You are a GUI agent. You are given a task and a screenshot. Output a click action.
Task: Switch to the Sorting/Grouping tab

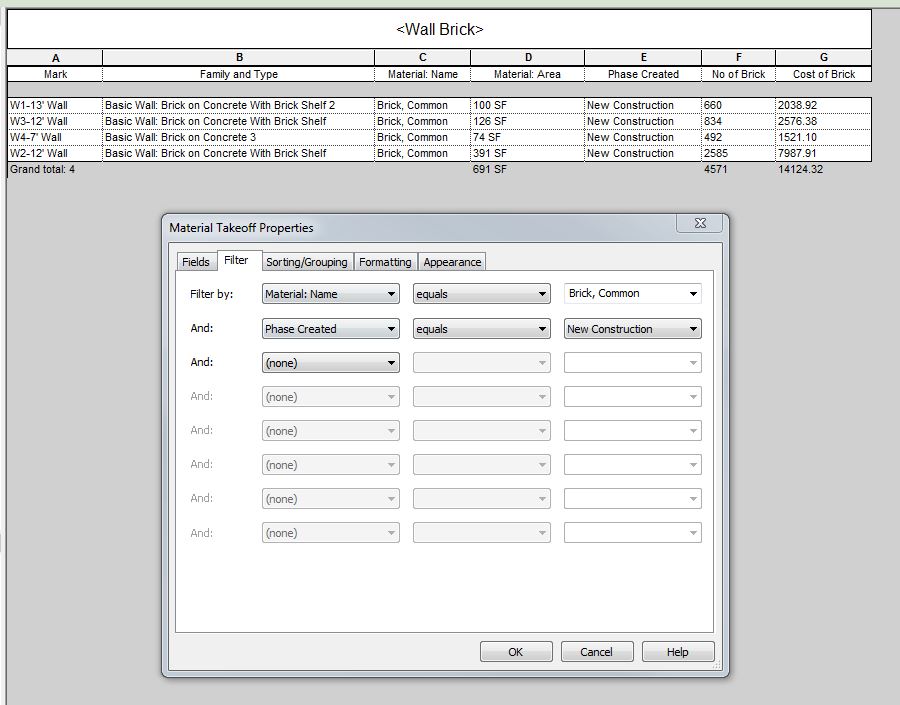[306, 261]
